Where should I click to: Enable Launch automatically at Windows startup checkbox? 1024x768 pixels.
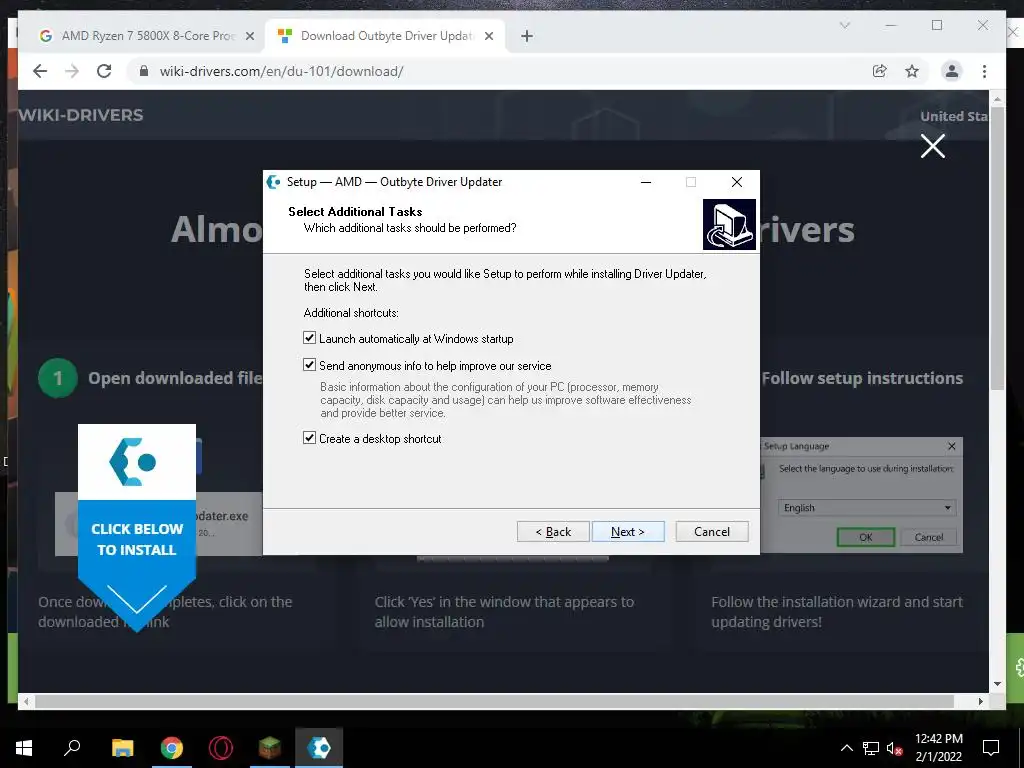[x=310, y=338]
